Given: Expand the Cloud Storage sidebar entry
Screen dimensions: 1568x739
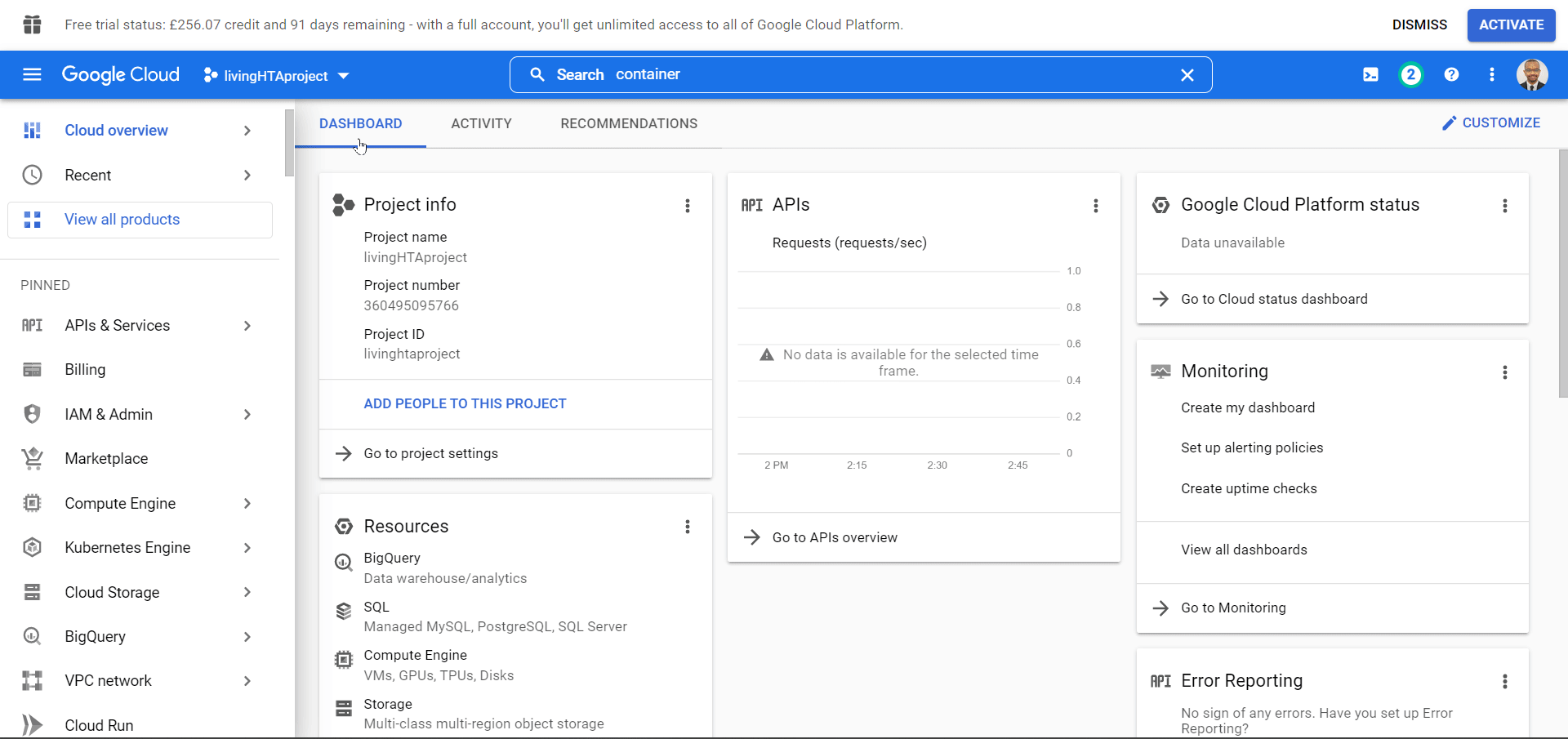Looking at the screenshot, I should pos(111,592).
